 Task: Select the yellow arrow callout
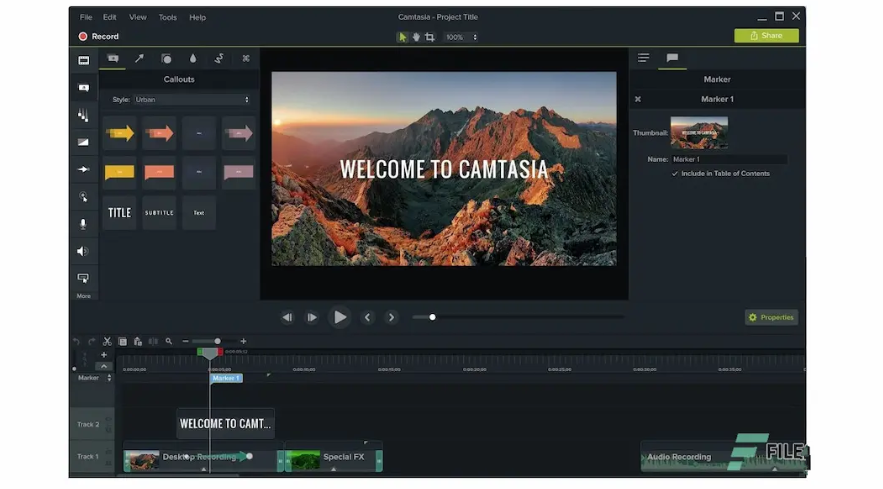tap(120, 134)
